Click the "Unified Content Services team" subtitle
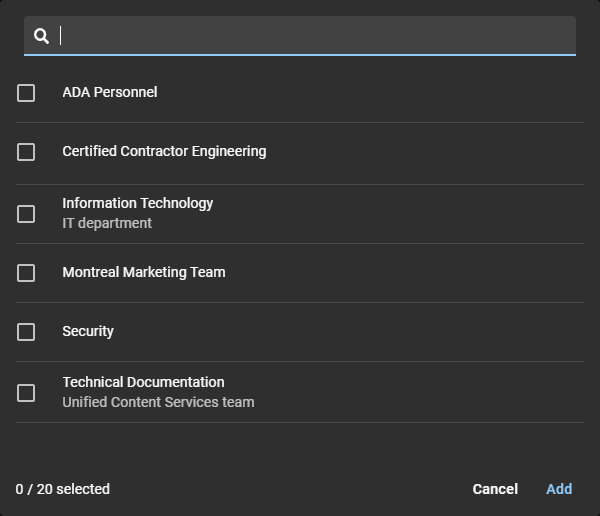The width and height of the screenshot is (600, 516). pyautogui.click(x=158, y=402)
